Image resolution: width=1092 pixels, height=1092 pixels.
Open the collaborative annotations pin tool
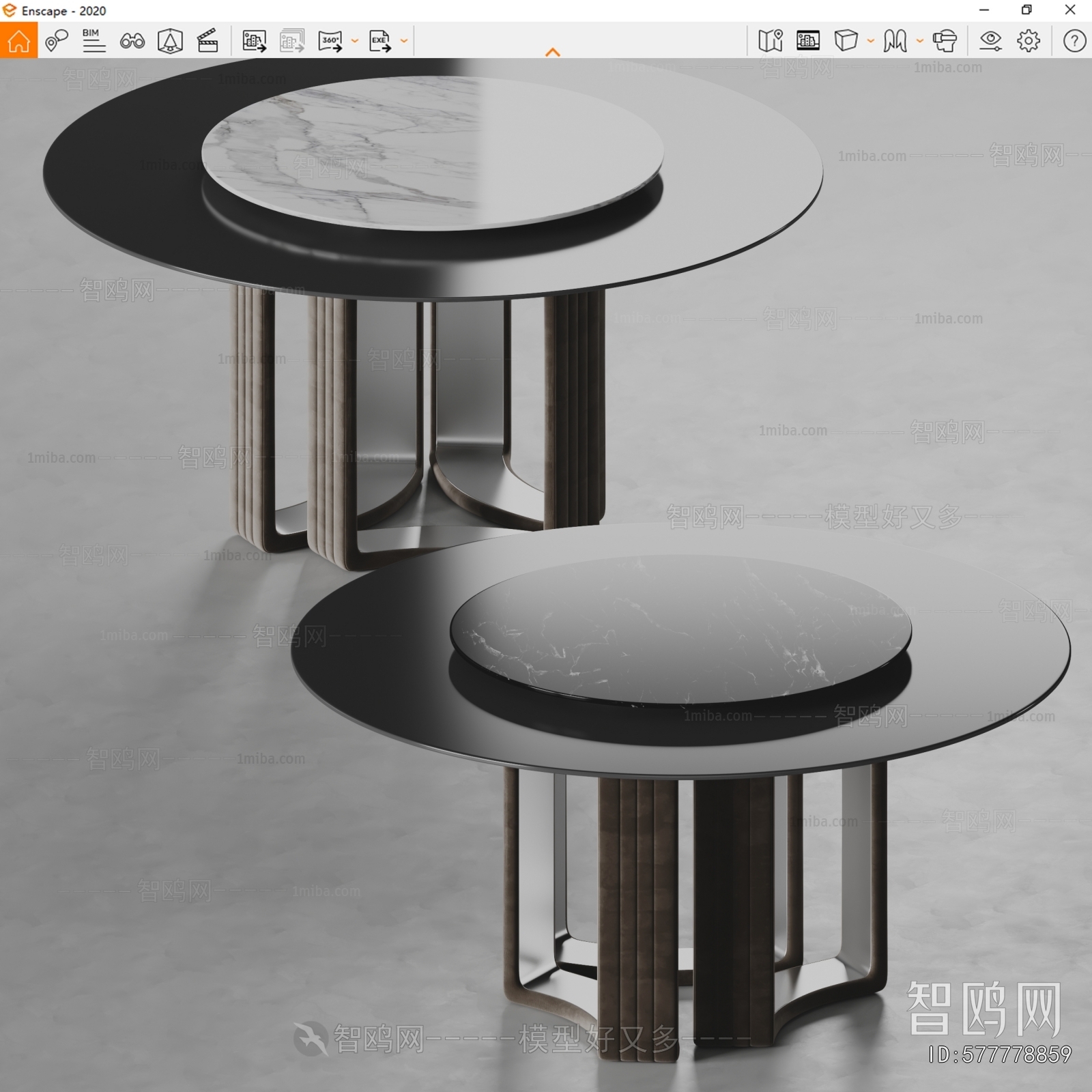(x=57, y=41)
